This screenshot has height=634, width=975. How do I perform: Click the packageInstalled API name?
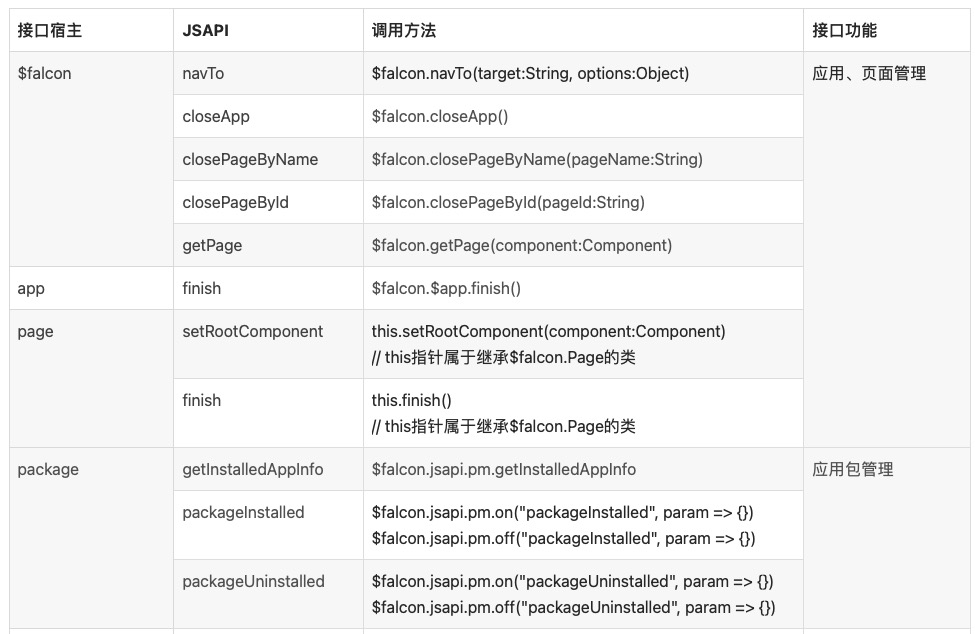tap(243, 512)
